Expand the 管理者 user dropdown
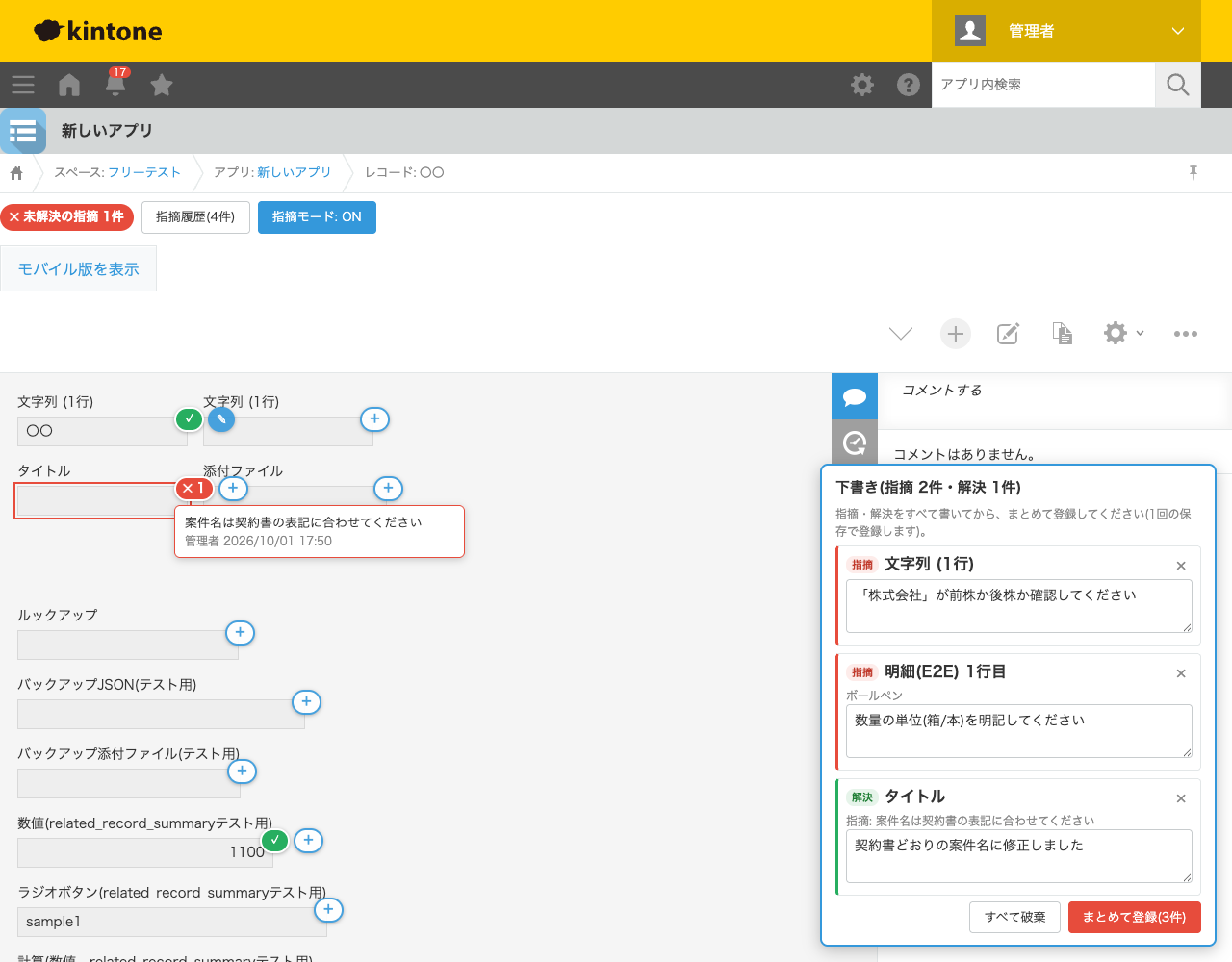1232x962 pixels. pos(1066,31)
